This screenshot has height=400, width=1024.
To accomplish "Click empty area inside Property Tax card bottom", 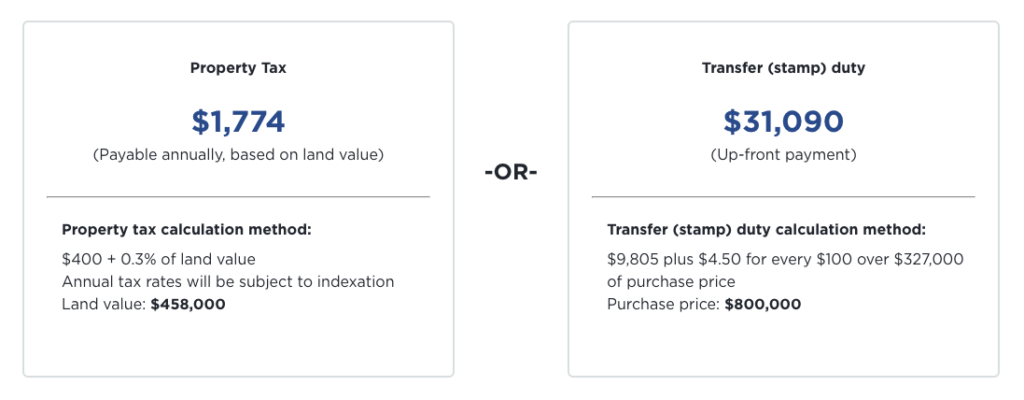I will pos(238,346).
